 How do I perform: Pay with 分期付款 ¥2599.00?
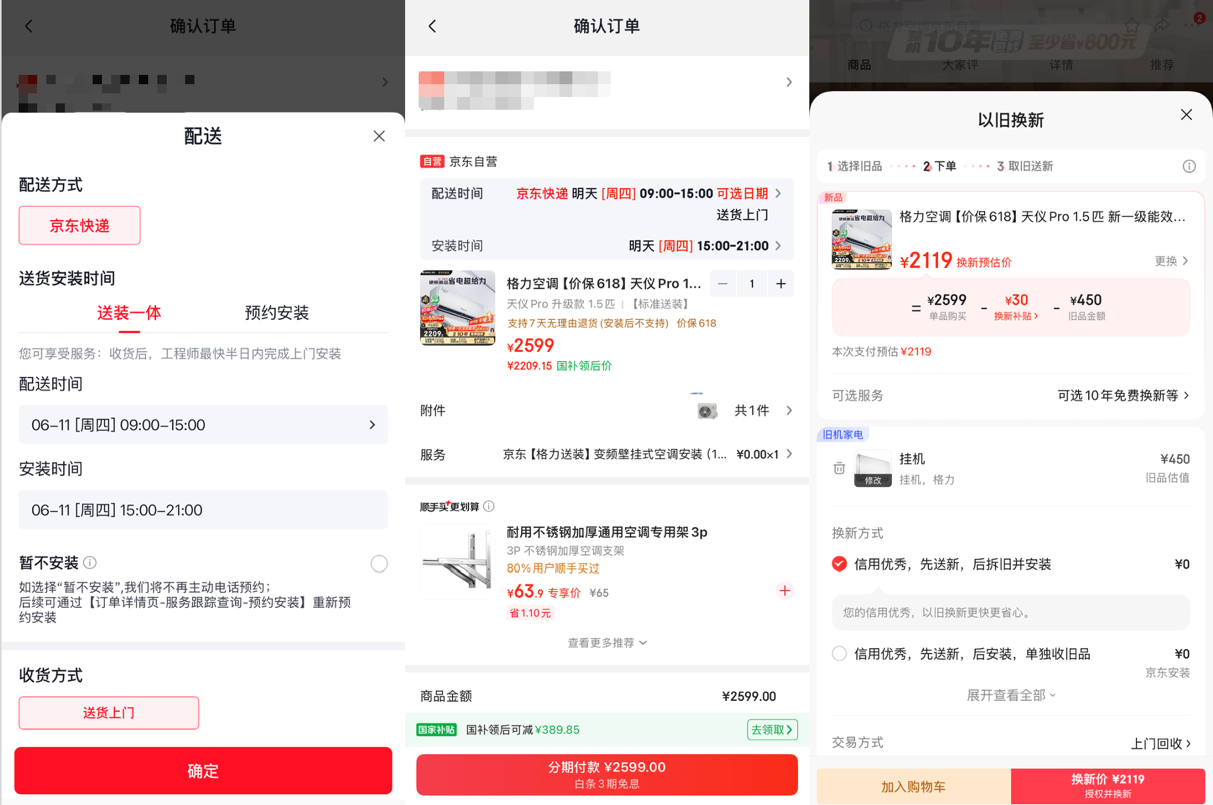(x=607, y=775)
